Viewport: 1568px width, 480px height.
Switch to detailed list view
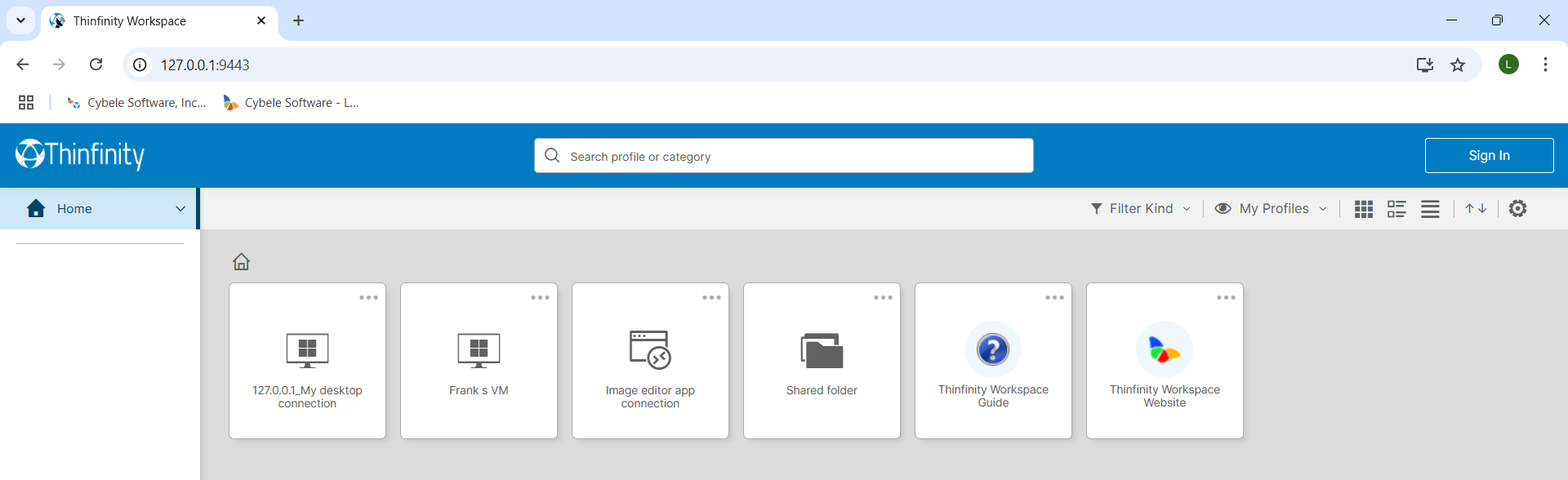pyautogui.click(x=1396, y=209)
